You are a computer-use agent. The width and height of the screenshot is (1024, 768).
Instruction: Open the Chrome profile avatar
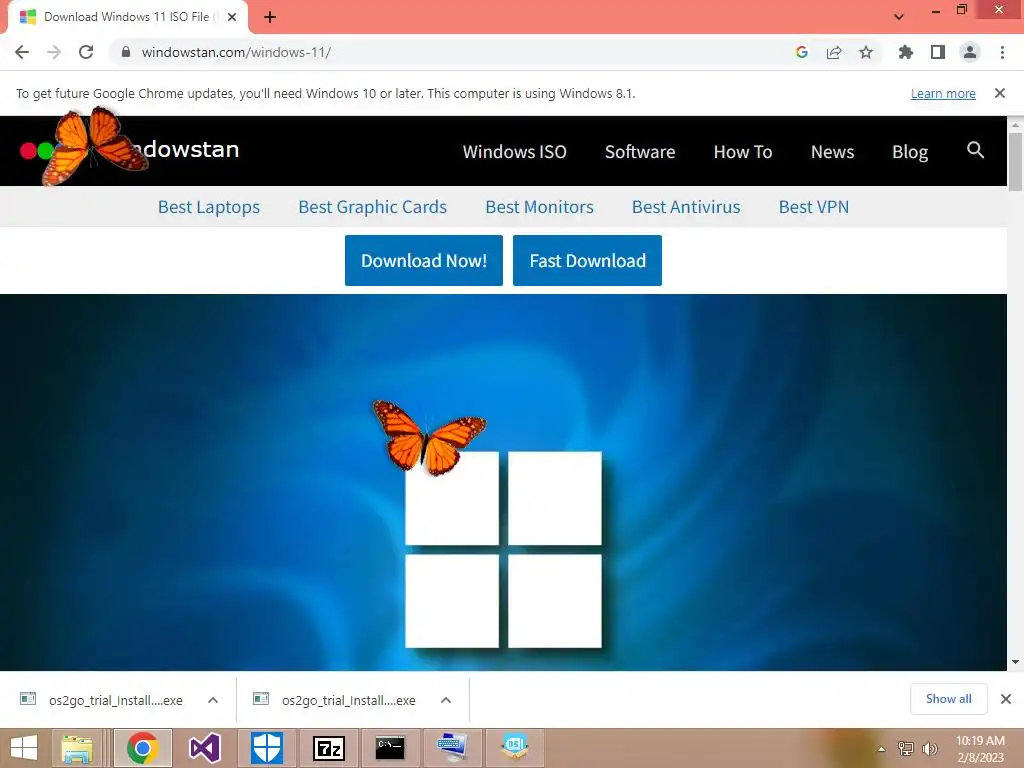[x=970, y=52]
